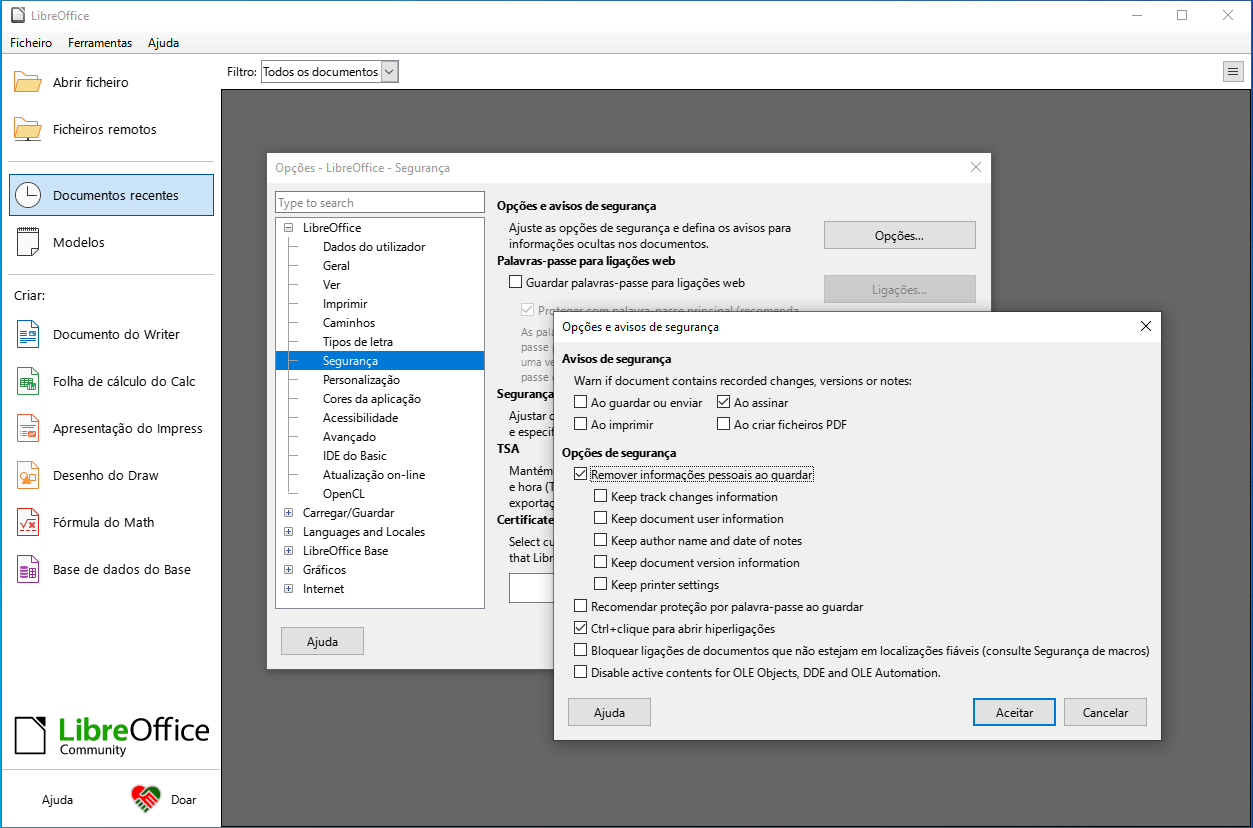Click the Base database icon
The image size is (1253, 828).
pos(28,570)
